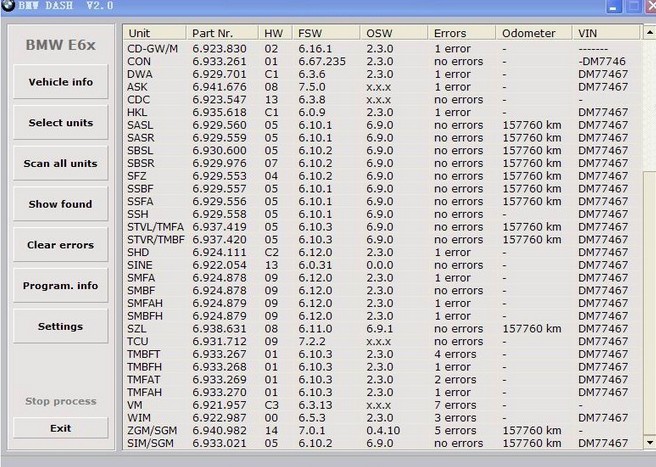Select the STVL/TMFA unit row
Screen dimensions: 656x467
[x=383, y=227]
